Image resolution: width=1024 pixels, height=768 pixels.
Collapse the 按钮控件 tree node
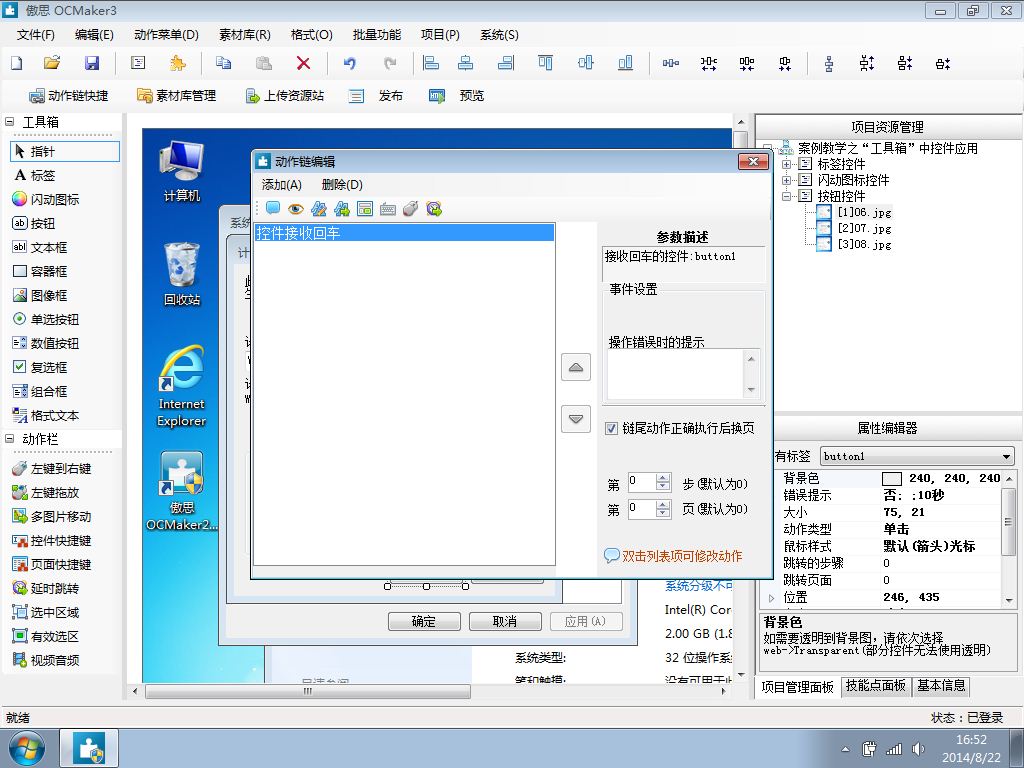click(x=787, y=196)
